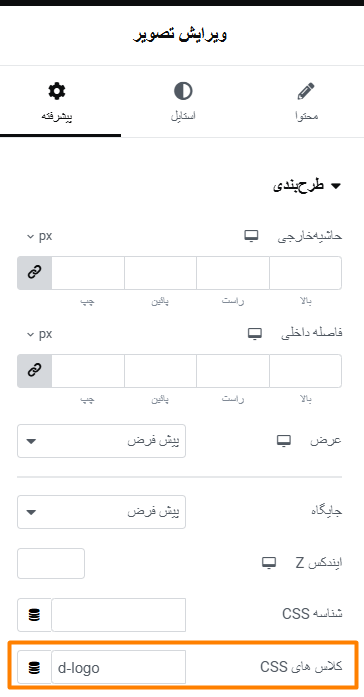
Task: Click the margin responsive device icon
Action: [251, 236]
